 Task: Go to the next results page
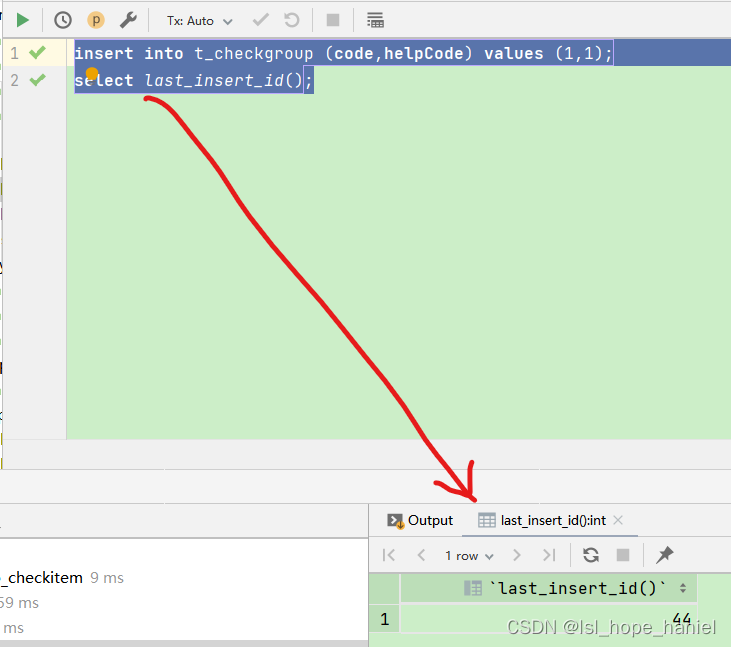pyautogui.click(x=516, y=555)
